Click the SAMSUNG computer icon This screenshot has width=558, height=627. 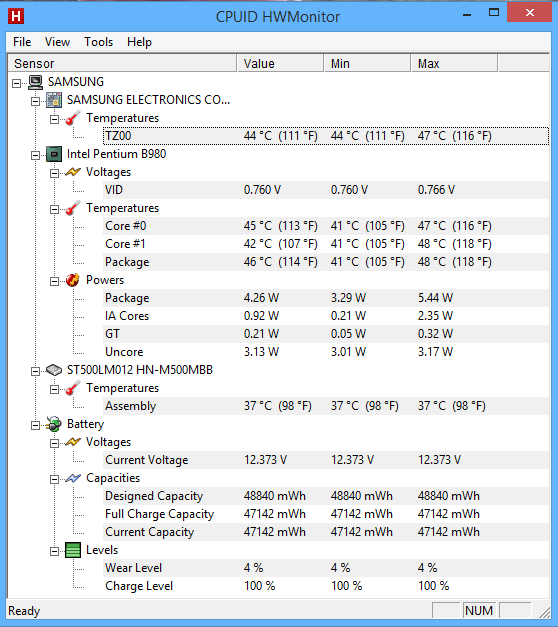point(35,82)
